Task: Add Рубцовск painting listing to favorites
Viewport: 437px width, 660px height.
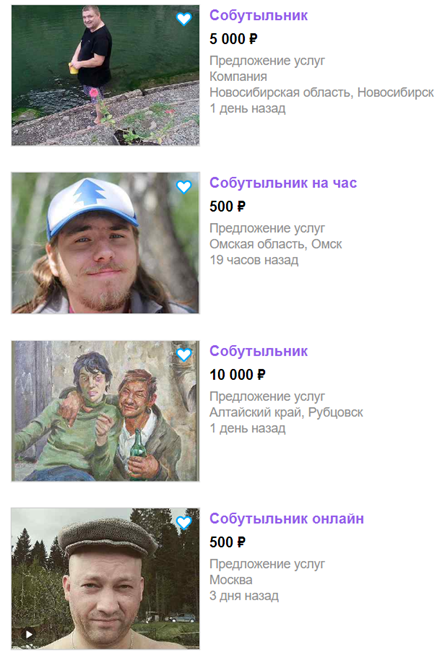Action: pyautogui.click(x=184, y=355)
